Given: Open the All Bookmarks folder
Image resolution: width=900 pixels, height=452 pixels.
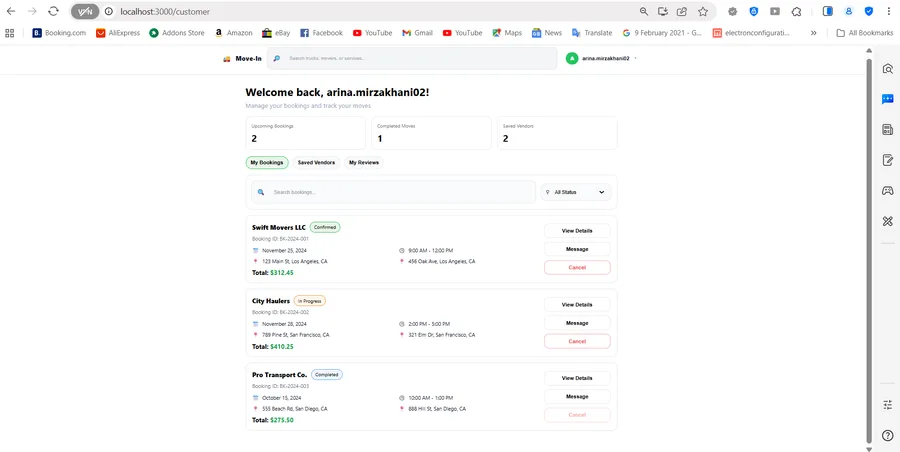Looking at the screenshot, I should 864,33.
